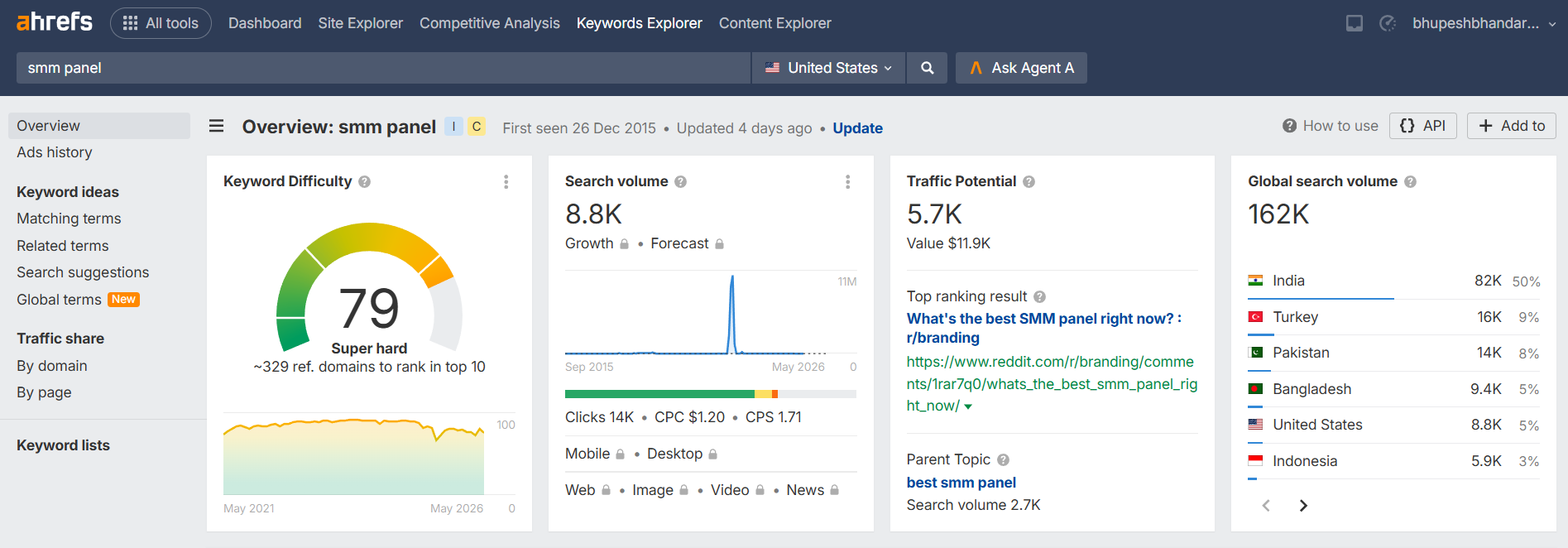This screenshot has width=1568, height=548.
Task: Go to next page of countries
Action: [1303, 506]
